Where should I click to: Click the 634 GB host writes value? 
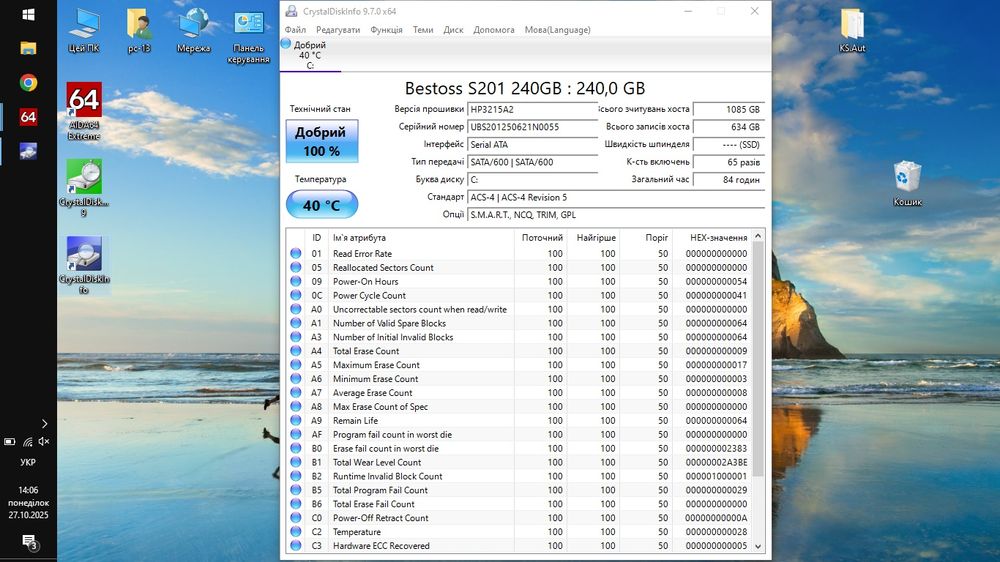728,127
